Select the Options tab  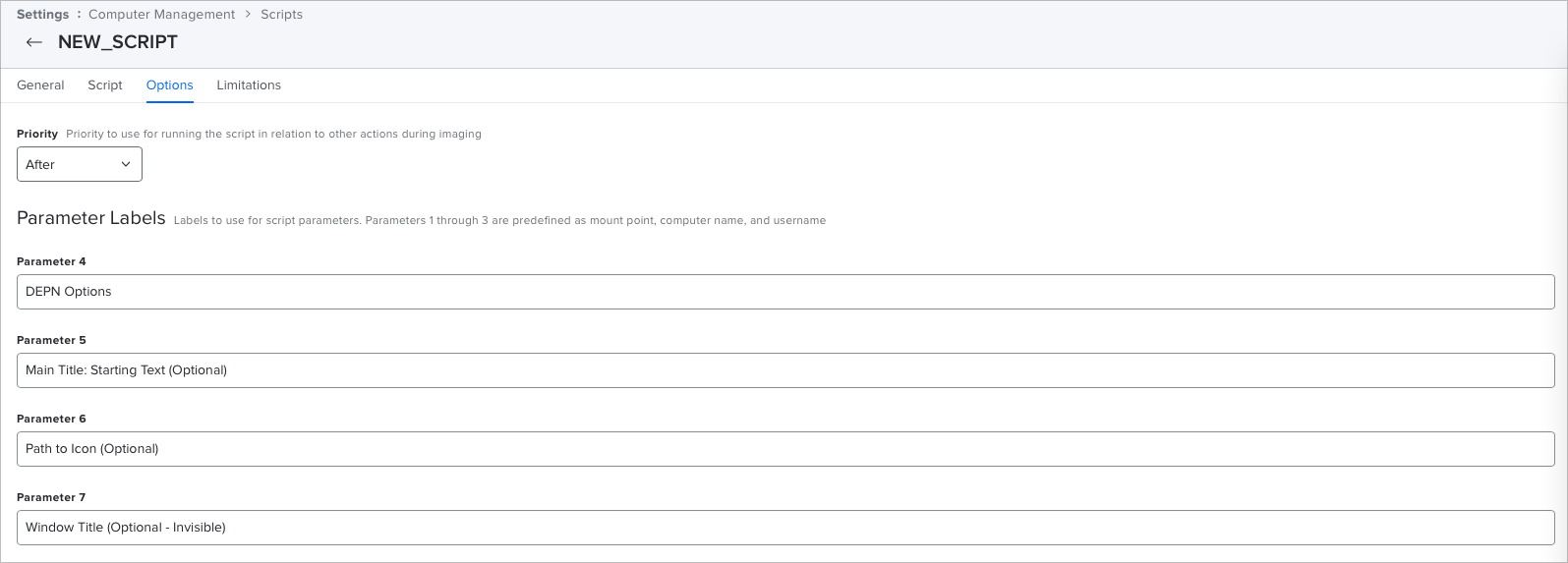coord(170,85)
